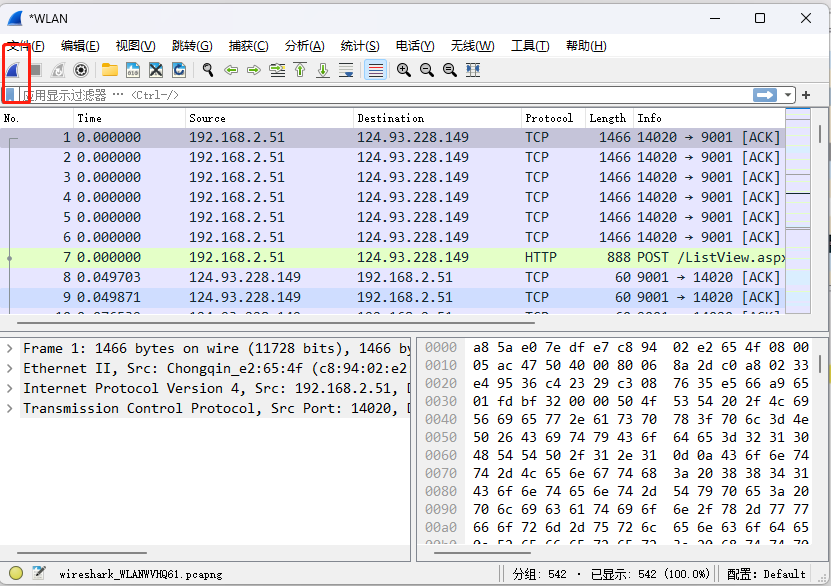Open display filter history dropdown arrow
831x586 pixels.
(x=788, y=95)
